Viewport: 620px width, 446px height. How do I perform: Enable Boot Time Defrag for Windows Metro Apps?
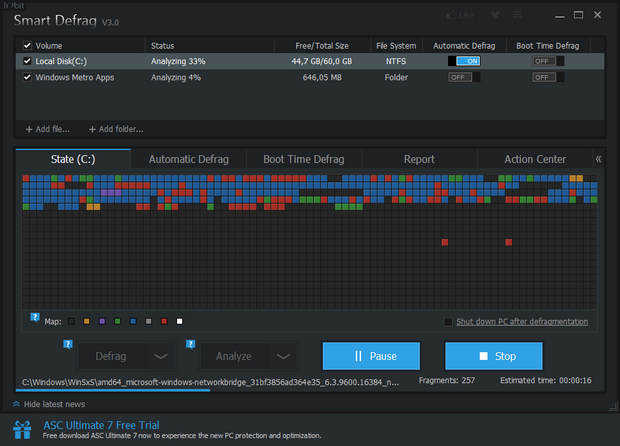(548, 77)
